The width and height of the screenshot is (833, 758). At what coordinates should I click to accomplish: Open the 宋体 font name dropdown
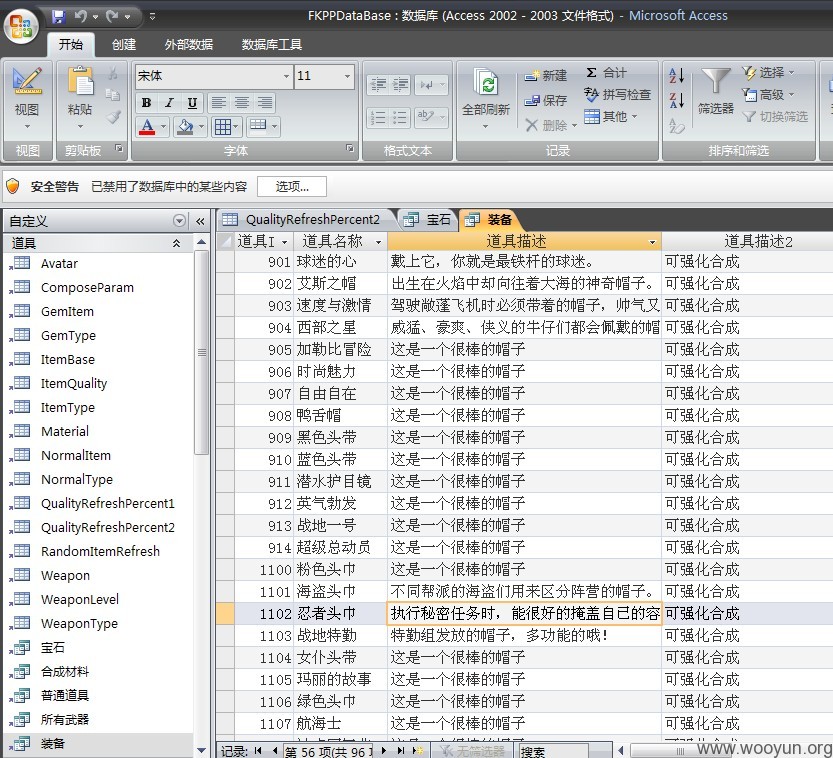click(x=286, y=76)
